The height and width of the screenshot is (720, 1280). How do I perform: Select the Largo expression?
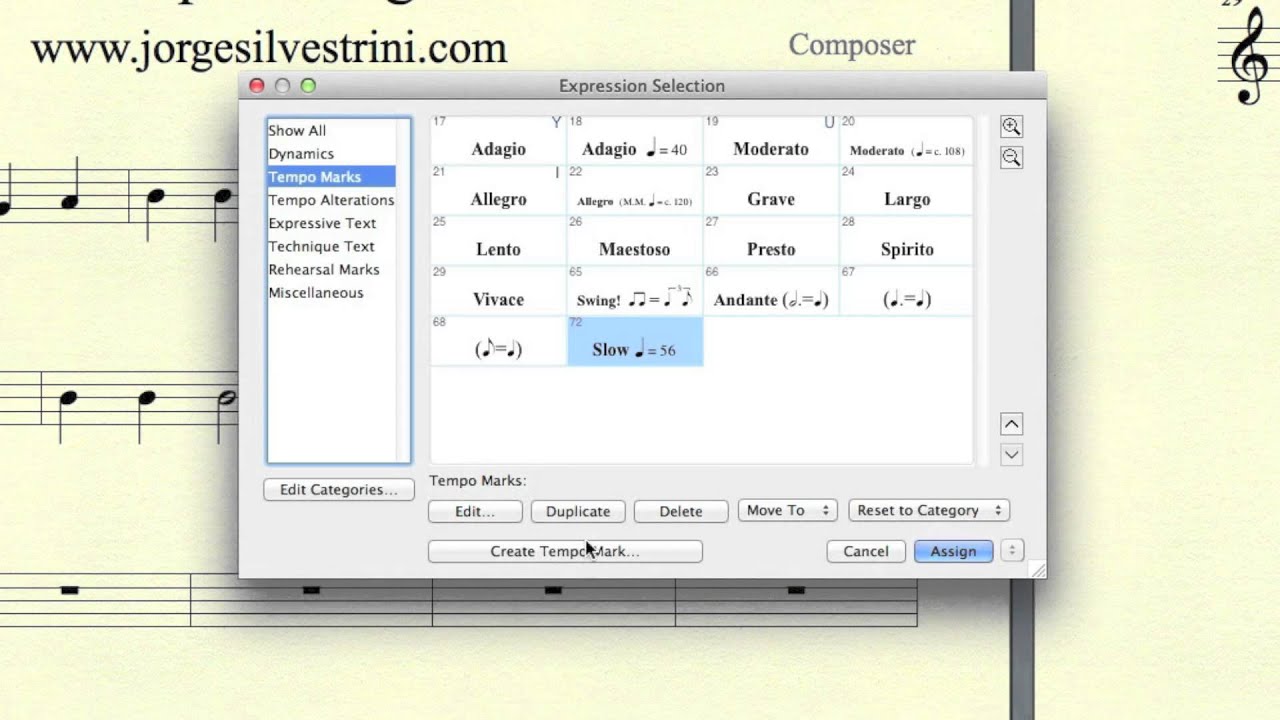[x=906, y=190]
